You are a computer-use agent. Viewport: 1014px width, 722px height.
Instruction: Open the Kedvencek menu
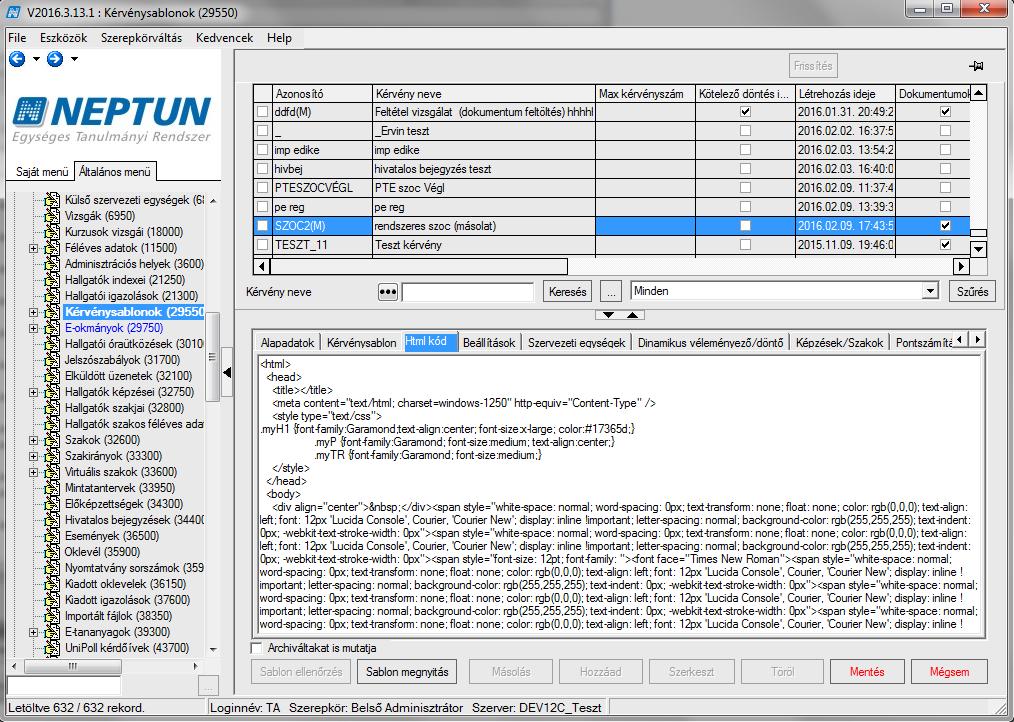[x=224, y=38]
